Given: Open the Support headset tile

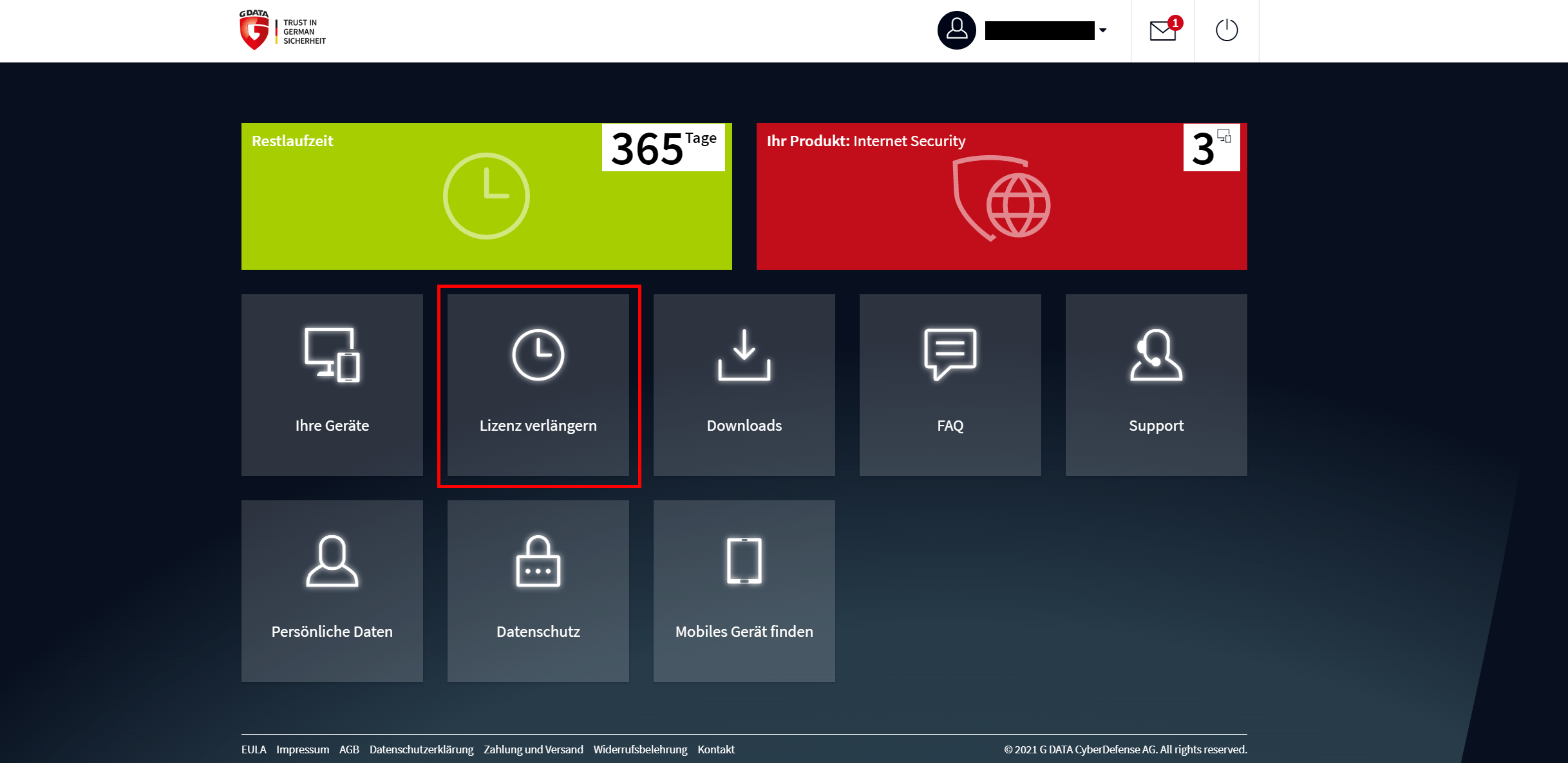Looking at the screenshot, I should point(1156,384).
